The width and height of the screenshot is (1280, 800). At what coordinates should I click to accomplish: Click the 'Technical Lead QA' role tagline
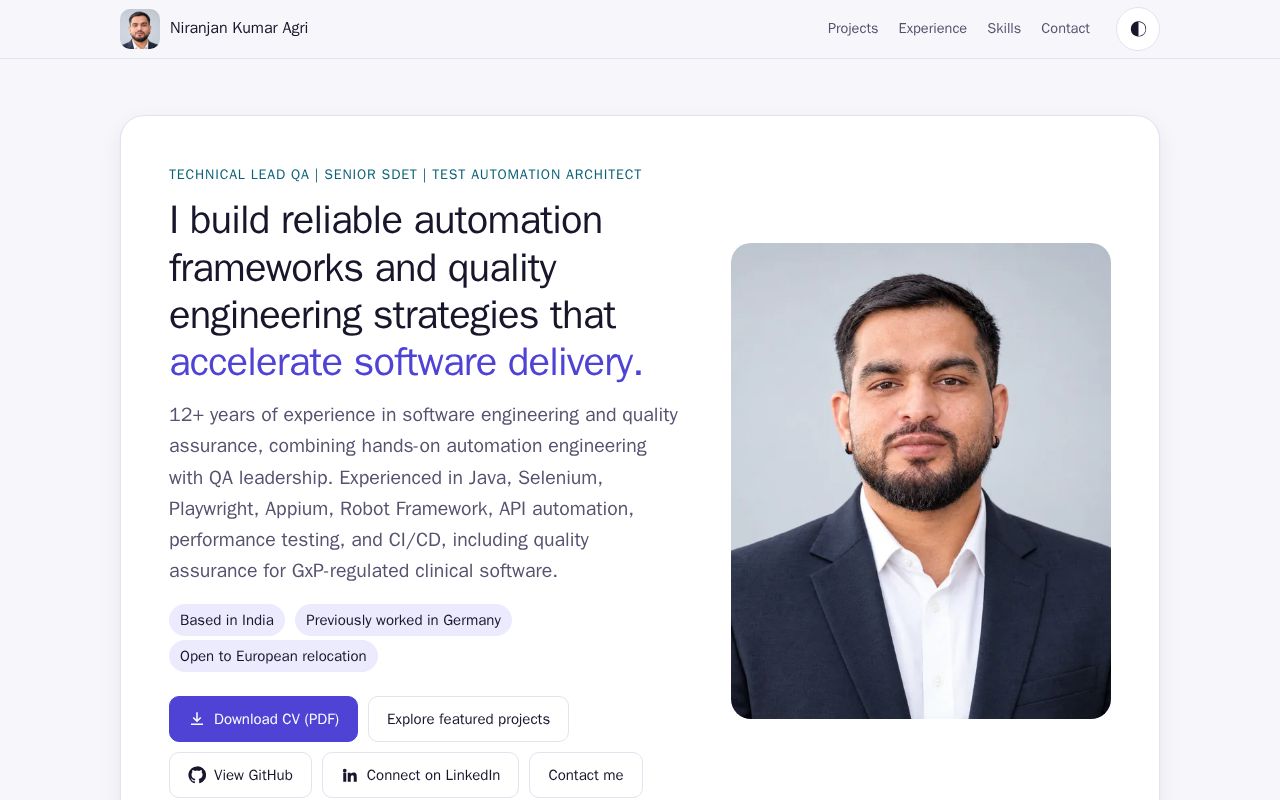click(405, 175)
